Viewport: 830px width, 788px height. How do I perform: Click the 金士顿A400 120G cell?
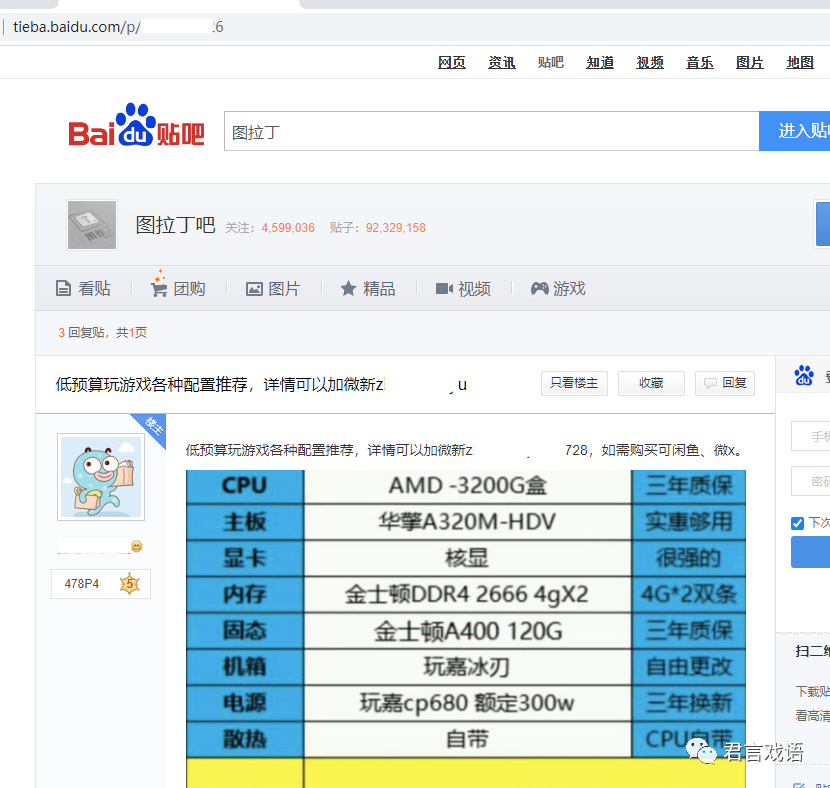tap(467, 631)
